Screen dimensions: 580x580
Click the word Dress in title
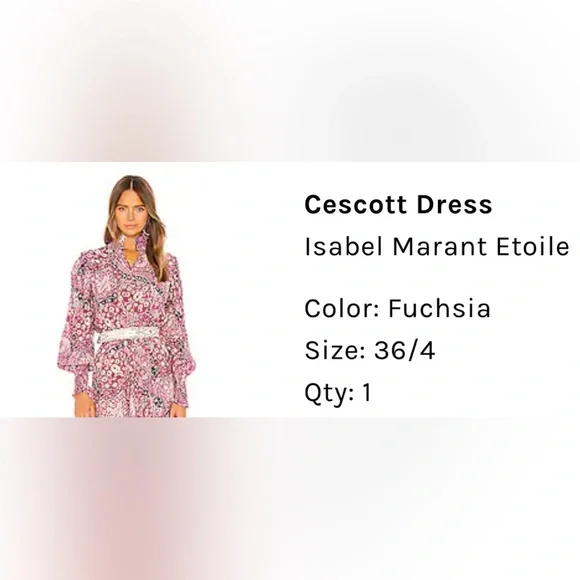click(455, 205)
